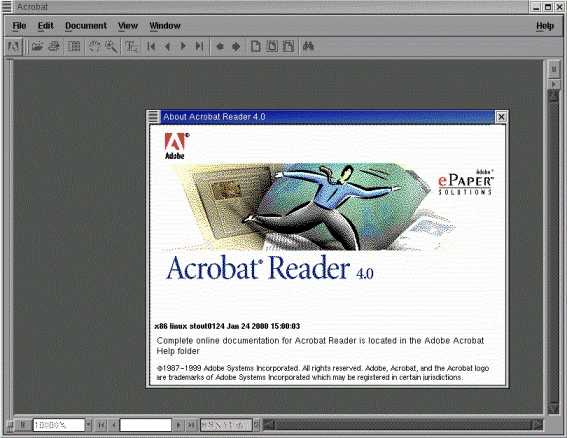Switch to Fit in Window page view
Viewport: 567px width, 438px height.
272,46
